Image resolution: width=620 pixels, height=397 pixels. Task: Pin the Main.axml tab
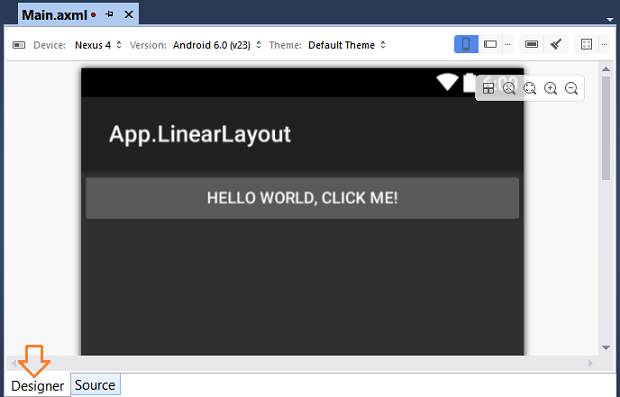pos(110,15)
